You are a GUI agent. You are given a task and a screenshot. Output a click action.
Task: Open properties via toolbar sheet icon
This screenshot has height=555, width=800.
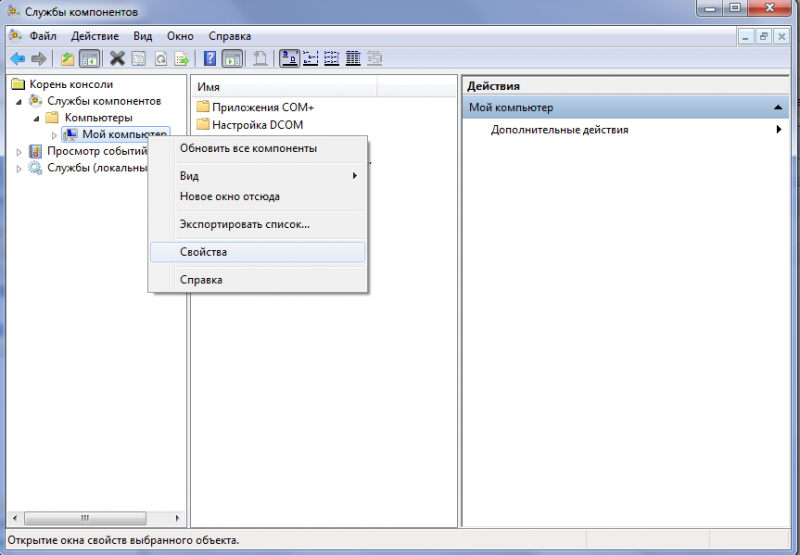(139, 59)
